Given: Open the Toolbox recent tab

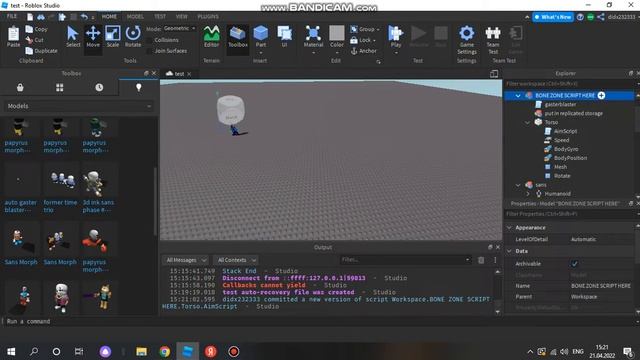Looking at the screenshot, I should point(99,87).
